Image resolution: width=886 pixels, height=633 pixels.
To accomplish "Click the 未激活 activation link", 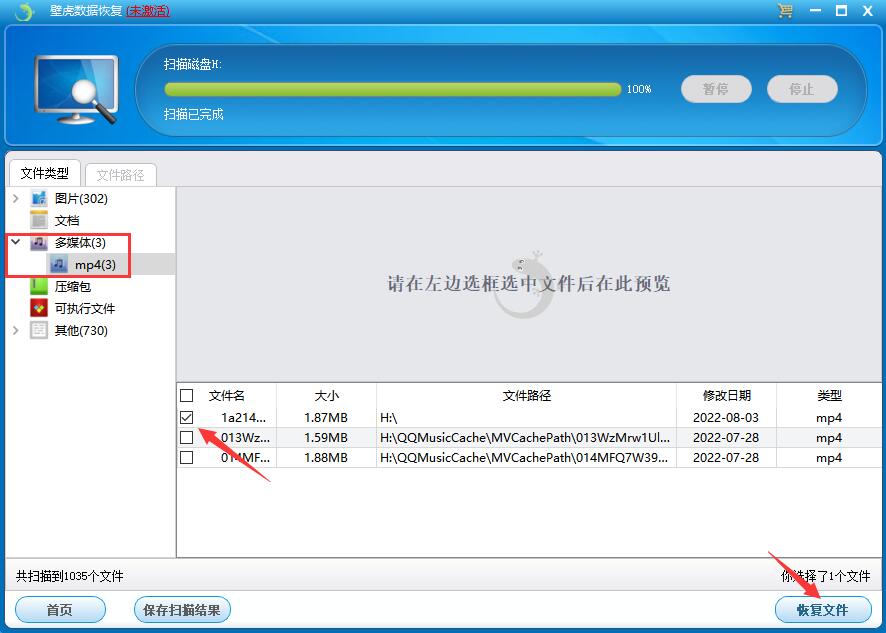I will point(148,11).
